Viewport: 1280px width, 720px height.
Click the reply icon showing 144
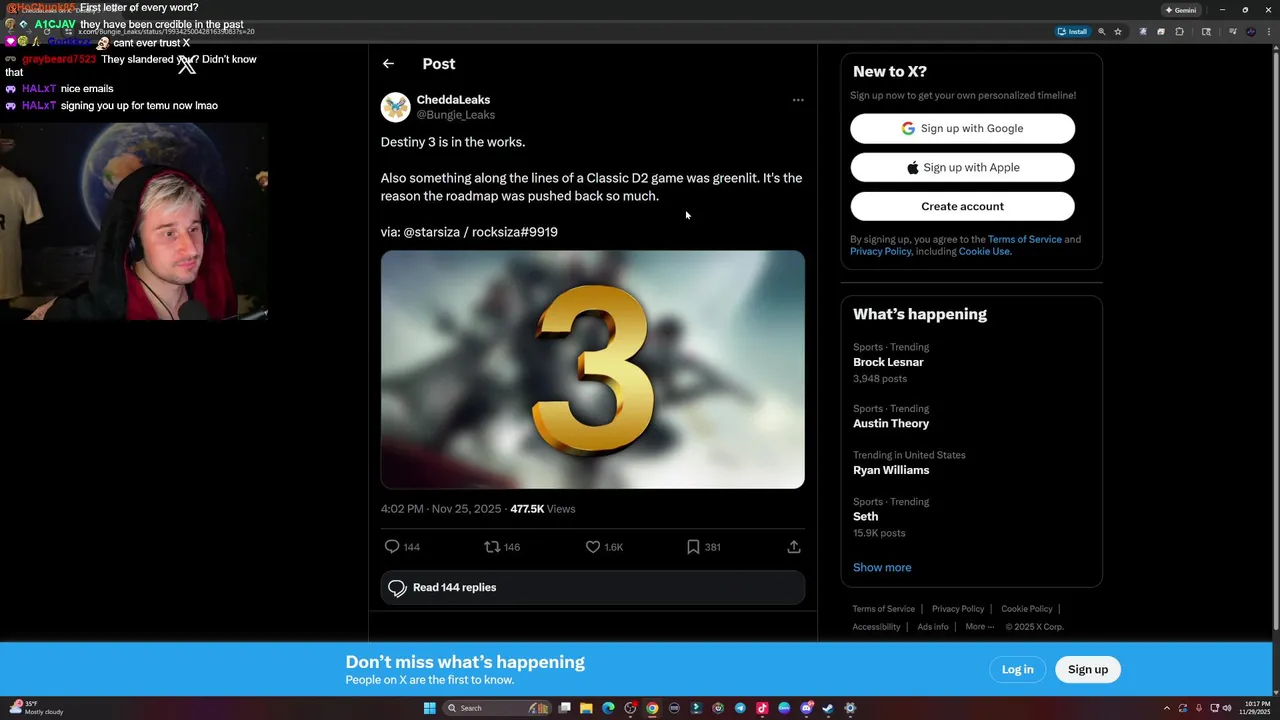click(392, 547)
